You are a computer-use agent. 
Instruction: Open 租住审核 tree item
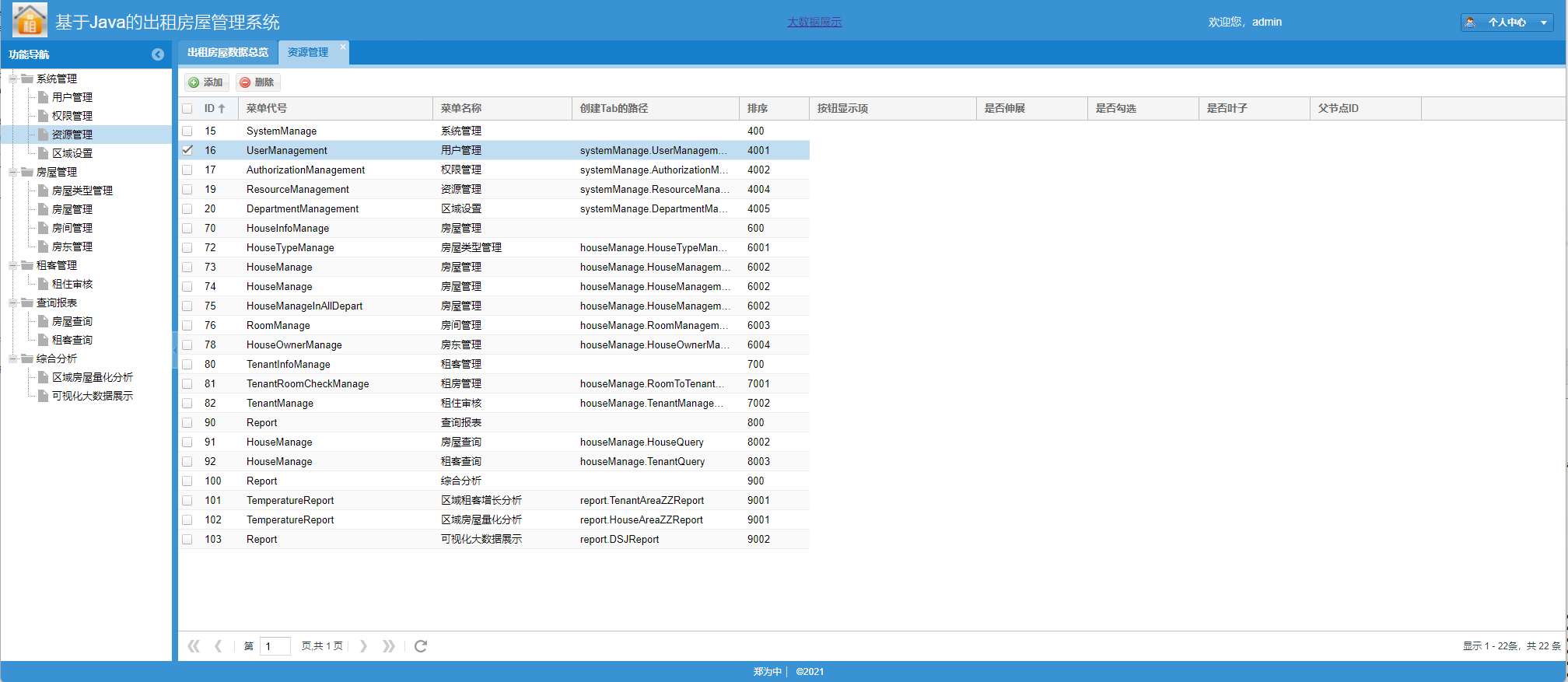(72, 284)
